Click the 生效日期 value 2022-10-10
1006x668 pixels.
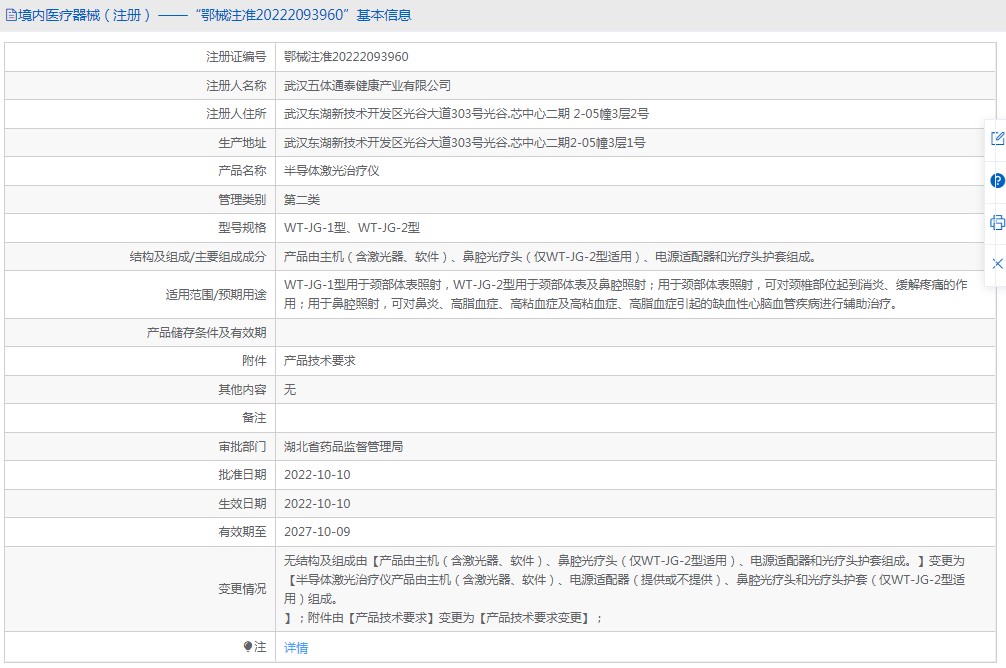coord(317,504)
